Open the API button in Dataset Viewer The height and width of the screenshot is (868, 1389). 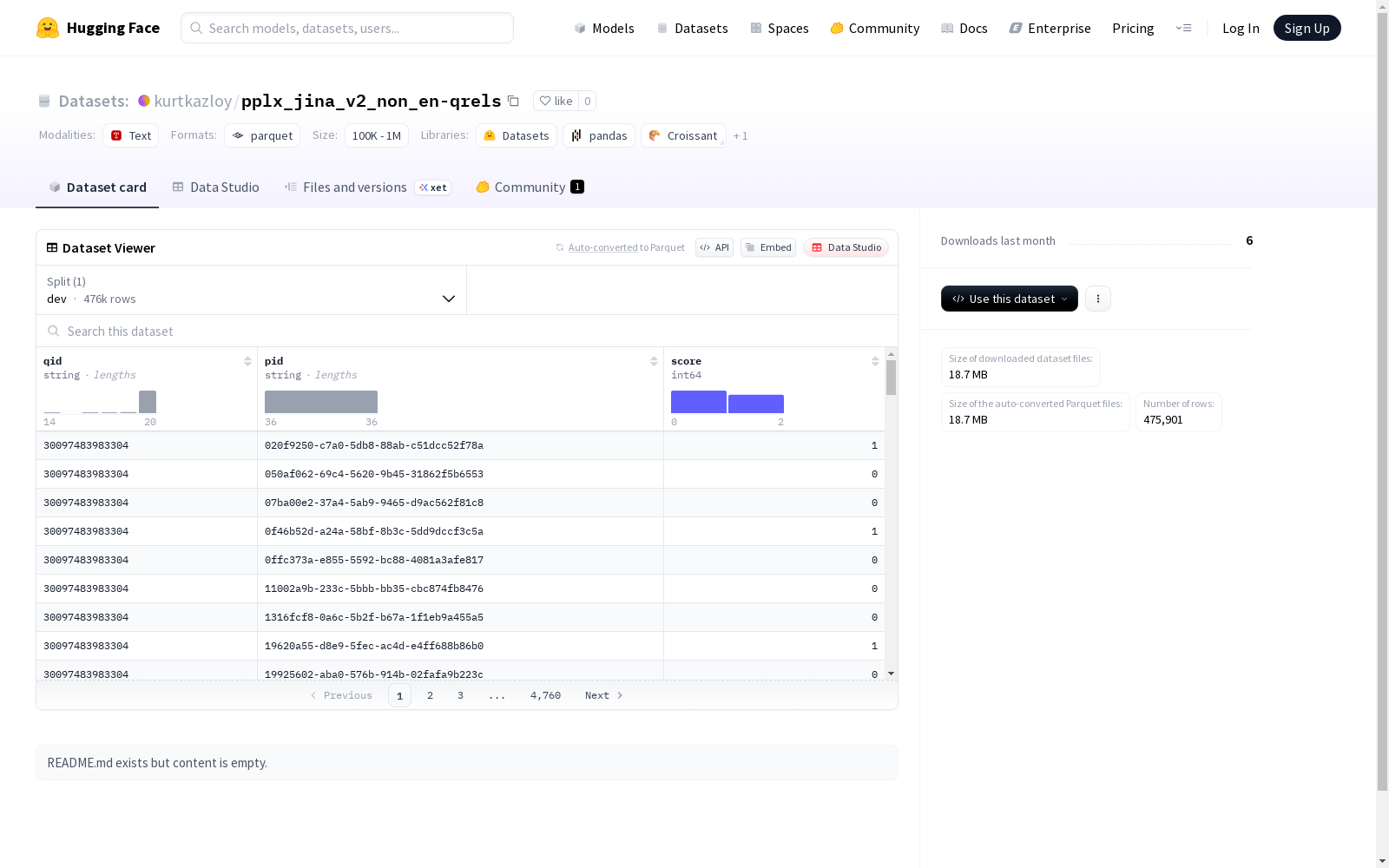[x=714, y=247]
